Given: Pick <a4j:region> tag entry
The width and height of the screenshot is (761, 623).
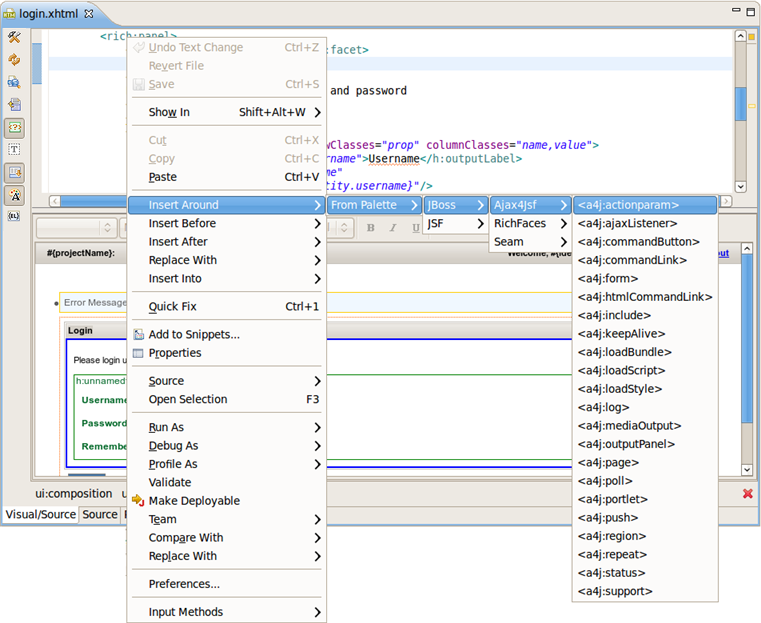Looking at the screenshot, I should pos(645,536).
